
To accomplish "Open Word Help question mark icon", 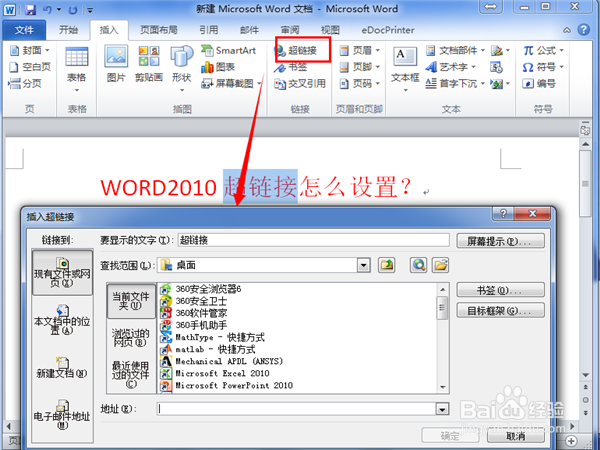I will 584,30.
